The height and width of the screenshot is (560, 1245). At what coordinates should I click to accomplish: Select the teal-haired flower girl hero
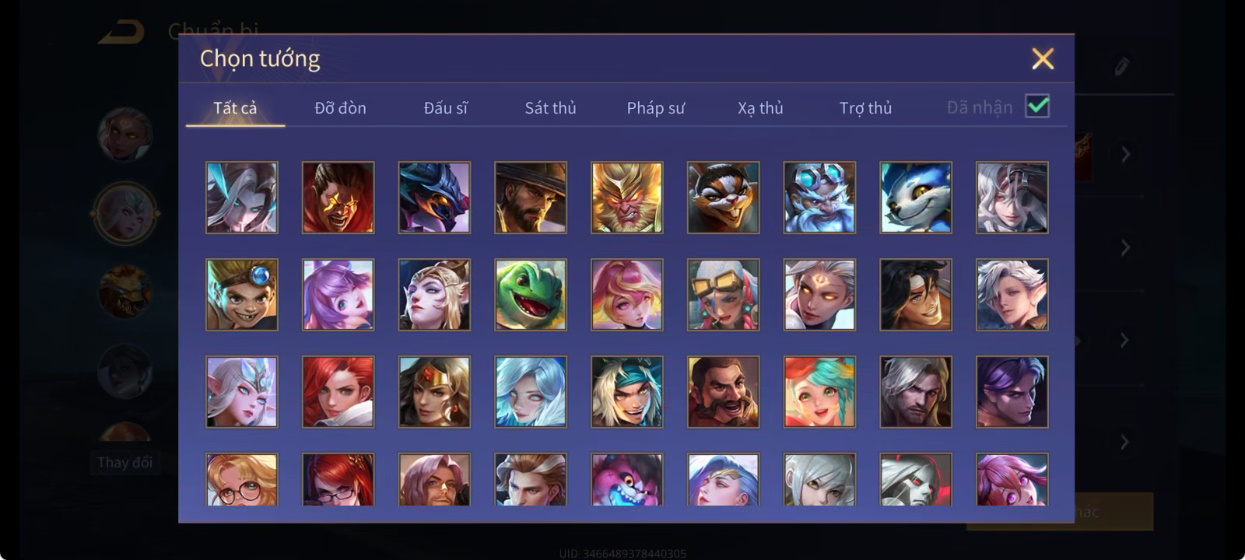820,392
